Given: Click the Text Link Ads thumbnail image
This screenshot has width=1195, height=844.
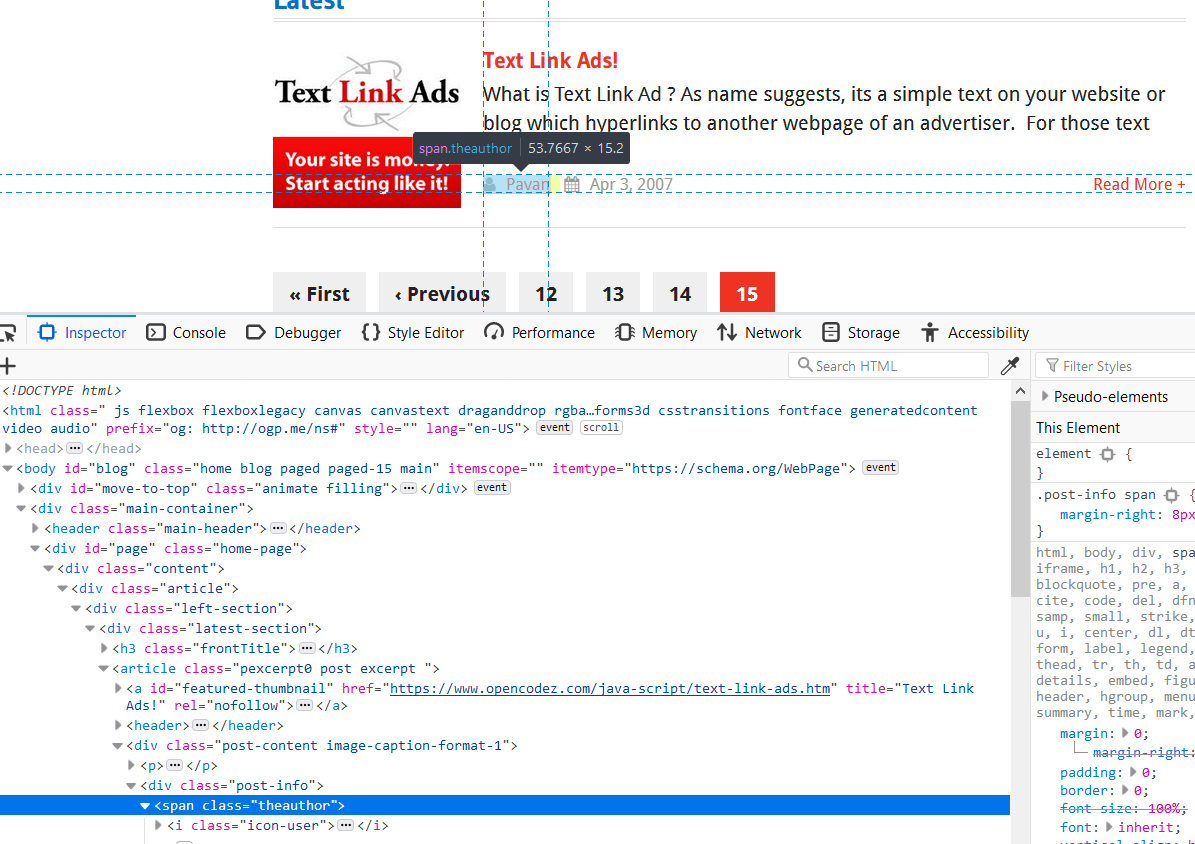Looking at the screenshot, I should coord(367,130).
